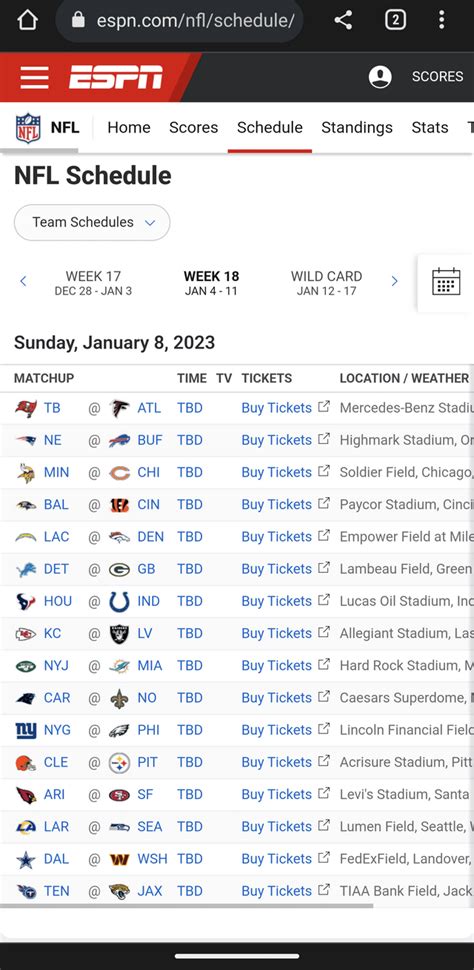The width and height of the screenshot is (474, 970).
Task: Tap the ESPN profile account icon
Action: tap(380, 77)
